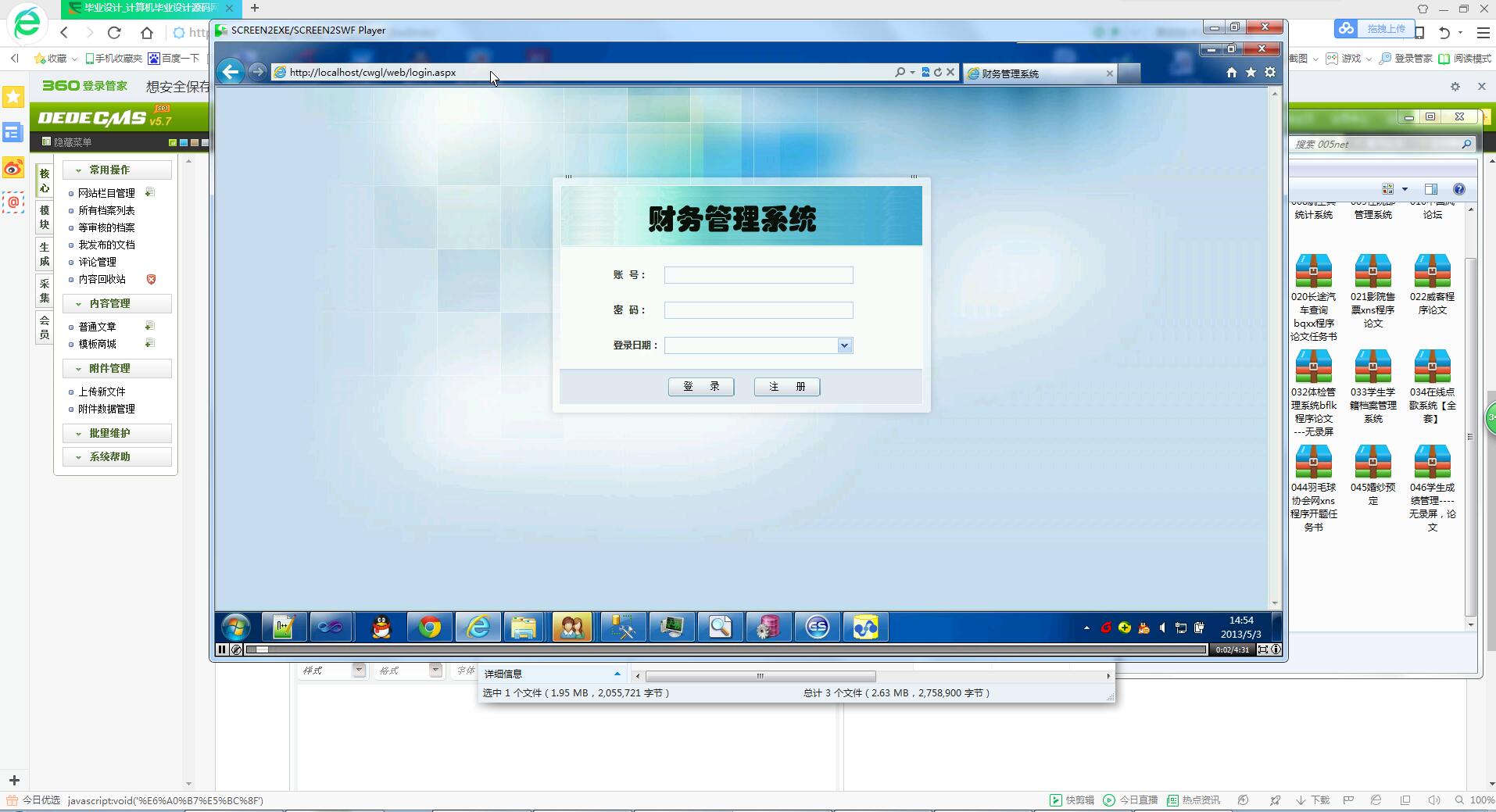Open 360 browser home button

[x=147, y=33]
